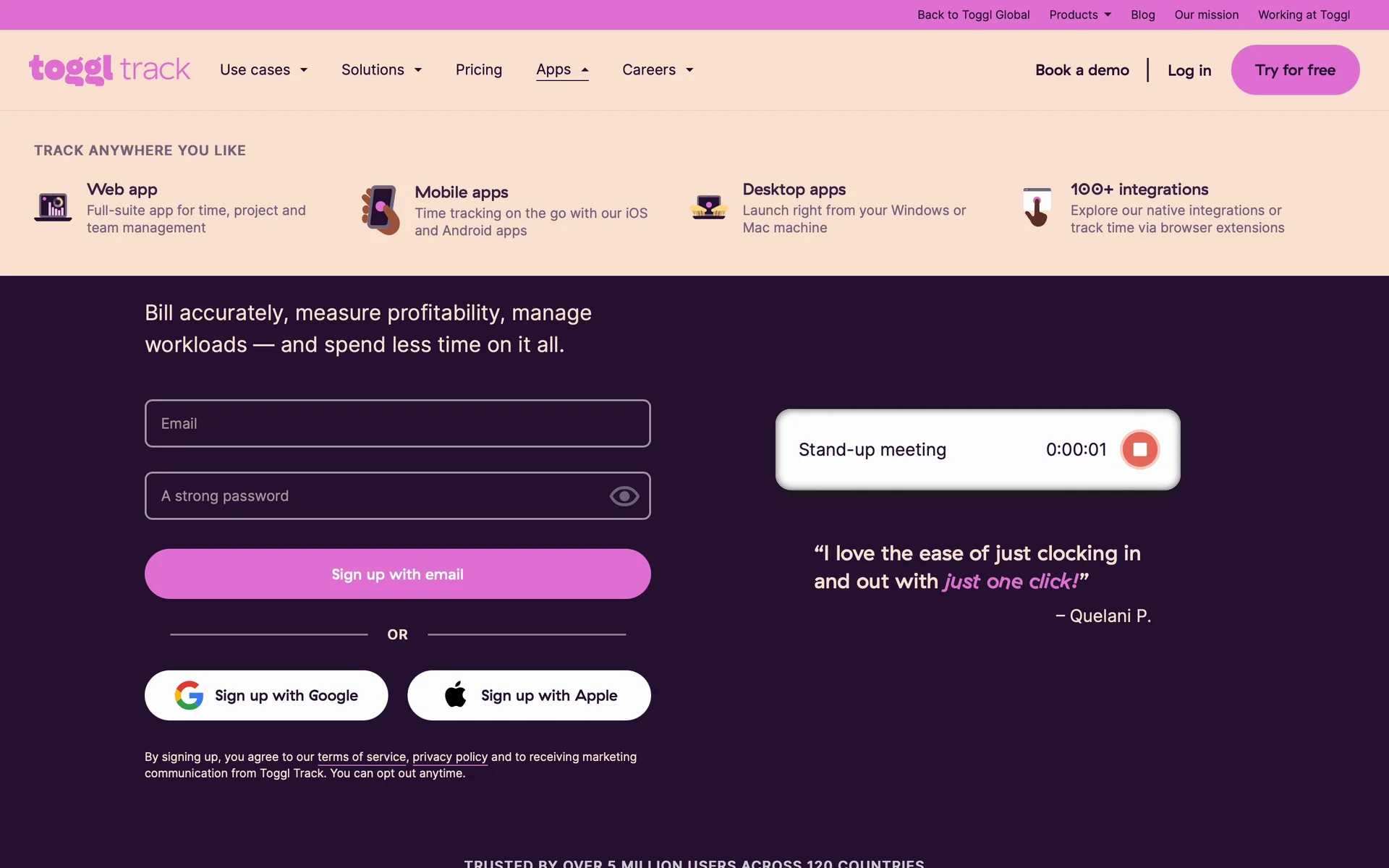Screen dimensions: 1389x868
Task: Open the Careers menu
Action: [x=658, y=69]
